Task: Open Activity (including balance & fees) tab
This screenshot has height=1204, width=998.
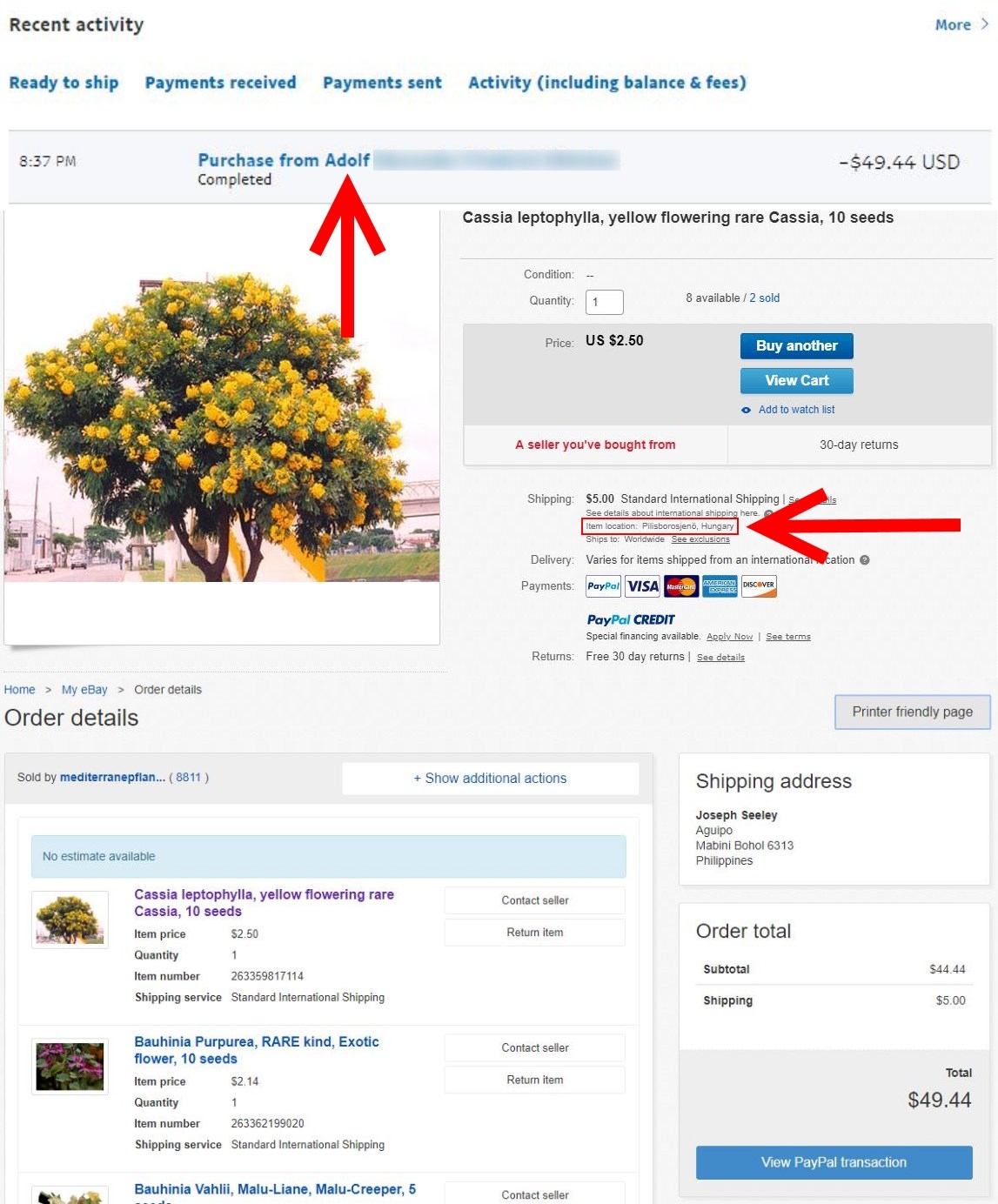Action: point(607,83)
